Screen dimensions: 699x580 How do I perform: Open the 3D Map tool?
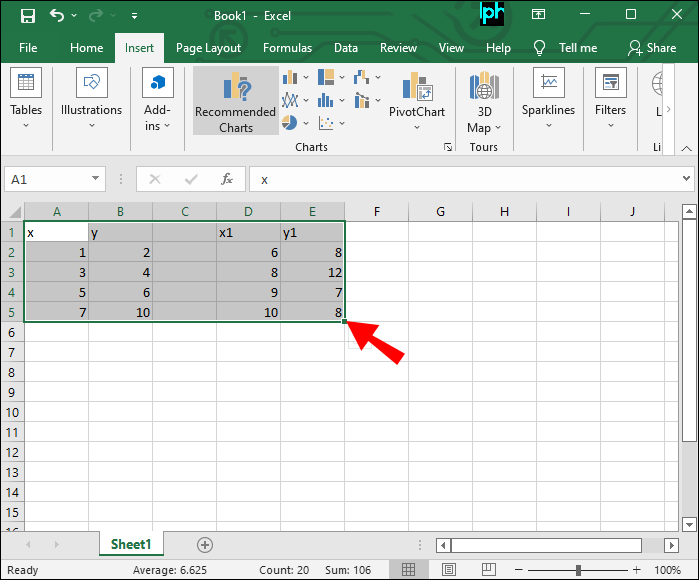[484, 102]
